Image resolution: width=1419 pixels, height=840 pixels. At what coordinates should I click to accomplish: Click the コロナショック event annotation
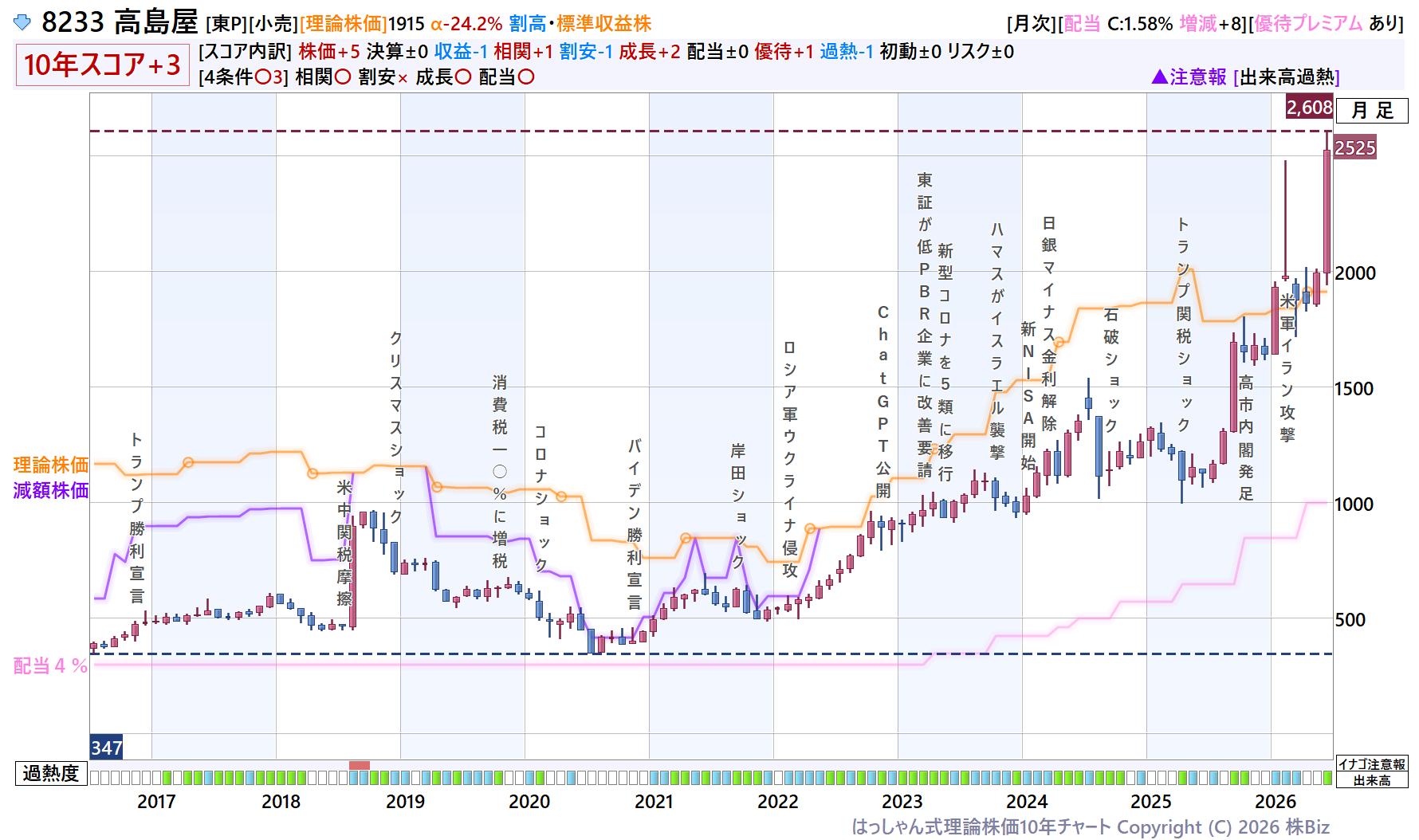click(541, 498)
